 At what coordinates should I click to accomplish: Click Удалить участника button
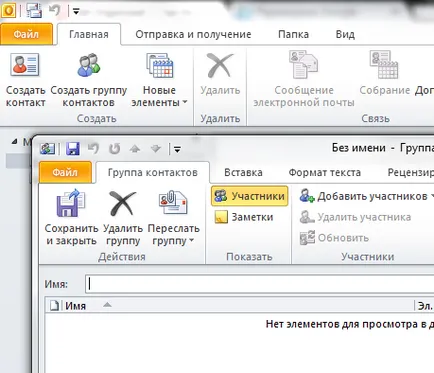pos(355,217)
